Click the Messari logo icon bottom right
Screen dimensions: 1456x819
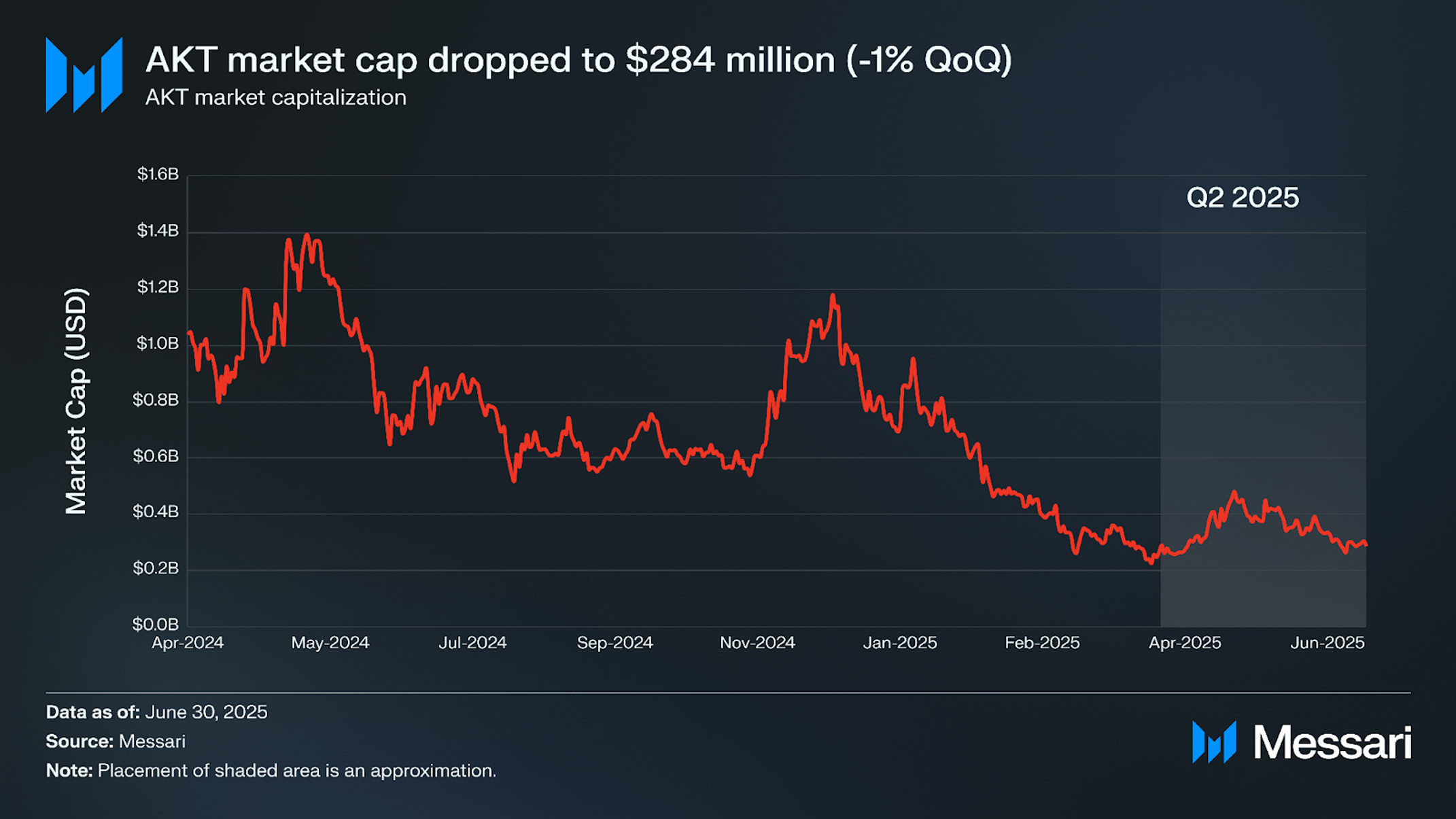click(x=1214, y=742)
